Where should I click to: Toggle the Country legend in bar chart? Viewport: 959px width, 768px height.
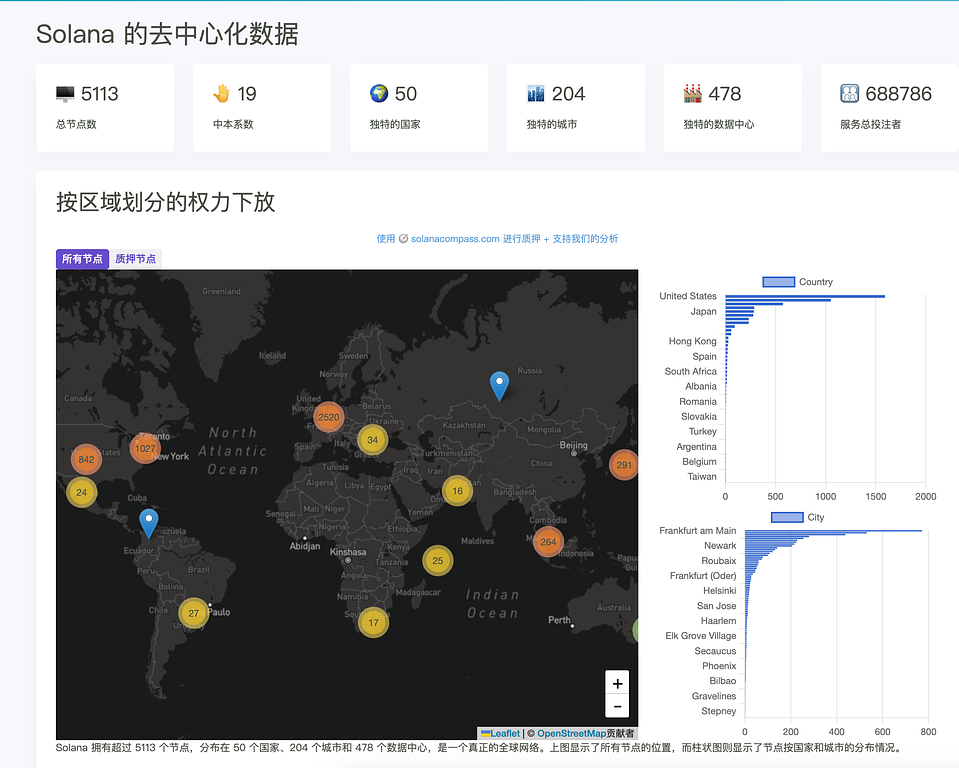pos(779,282)
